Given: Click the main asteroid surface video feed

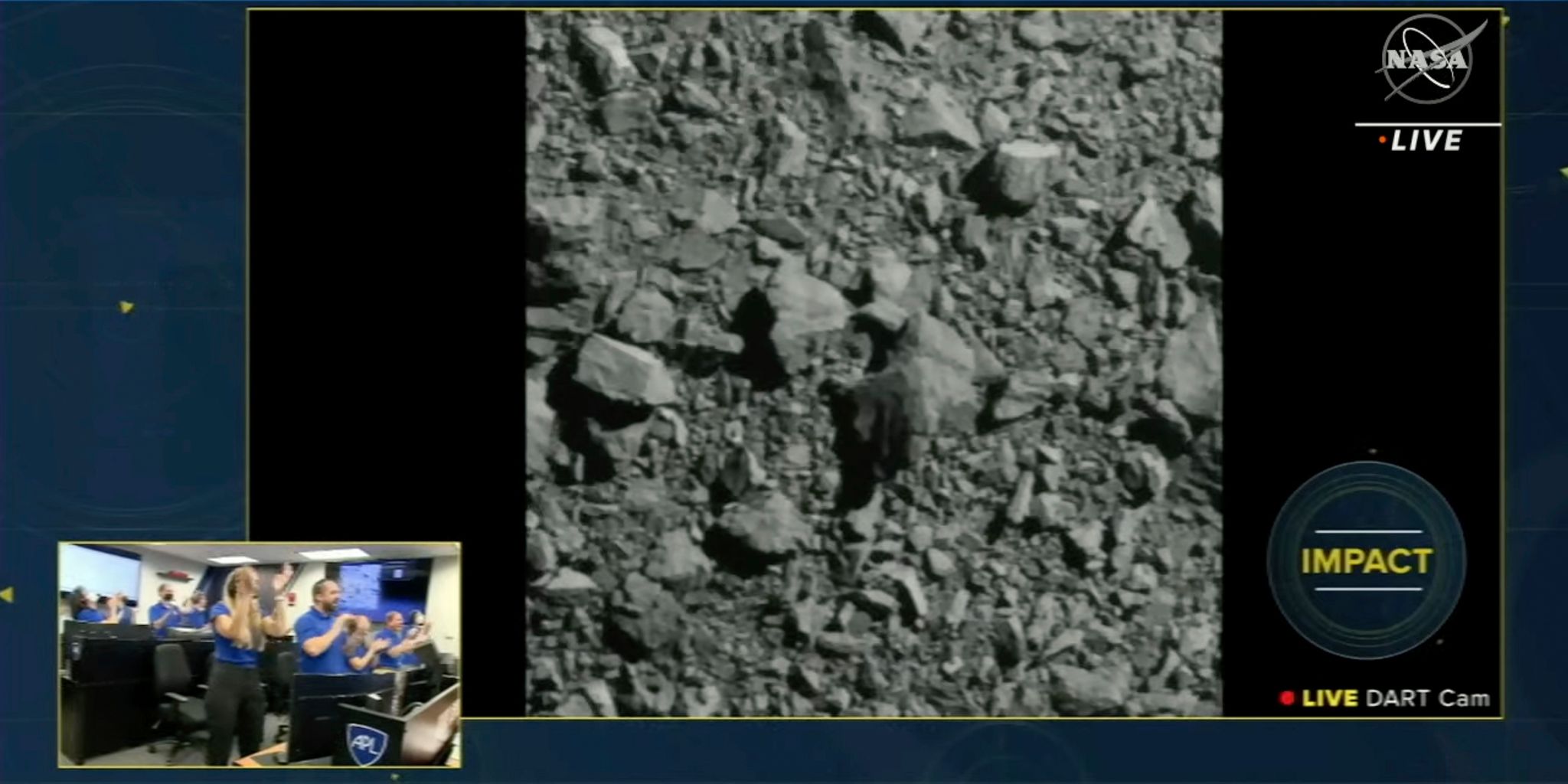Looking at the screenshot, I should point(873,364).
